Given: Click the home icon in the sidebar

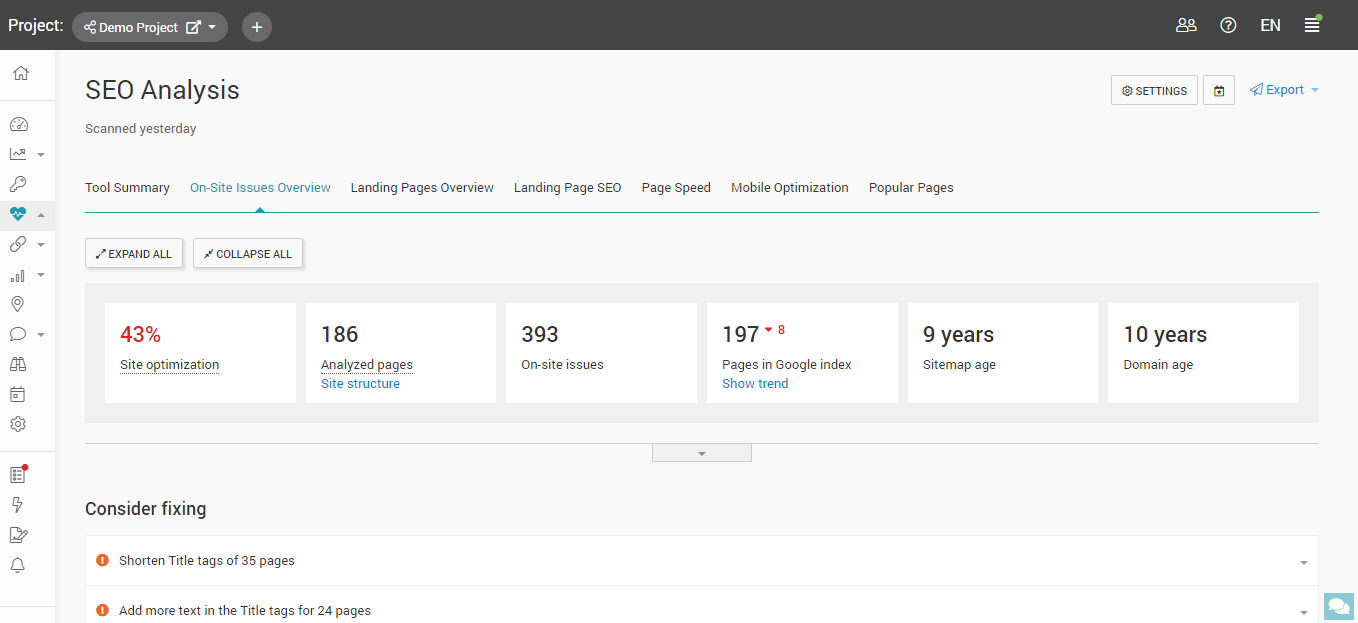Looking at the screenshot, I should (x=20, y=73).
